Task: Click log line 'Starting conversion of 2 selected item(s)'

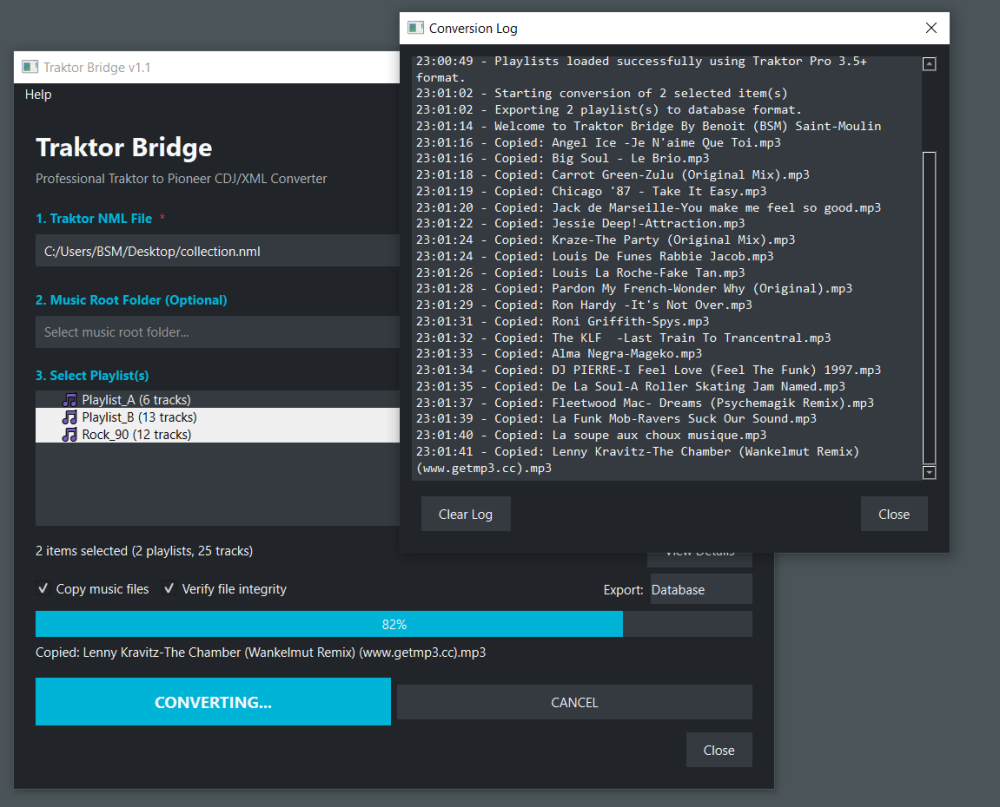Action: pyautogui.click(x=602, y=93)
